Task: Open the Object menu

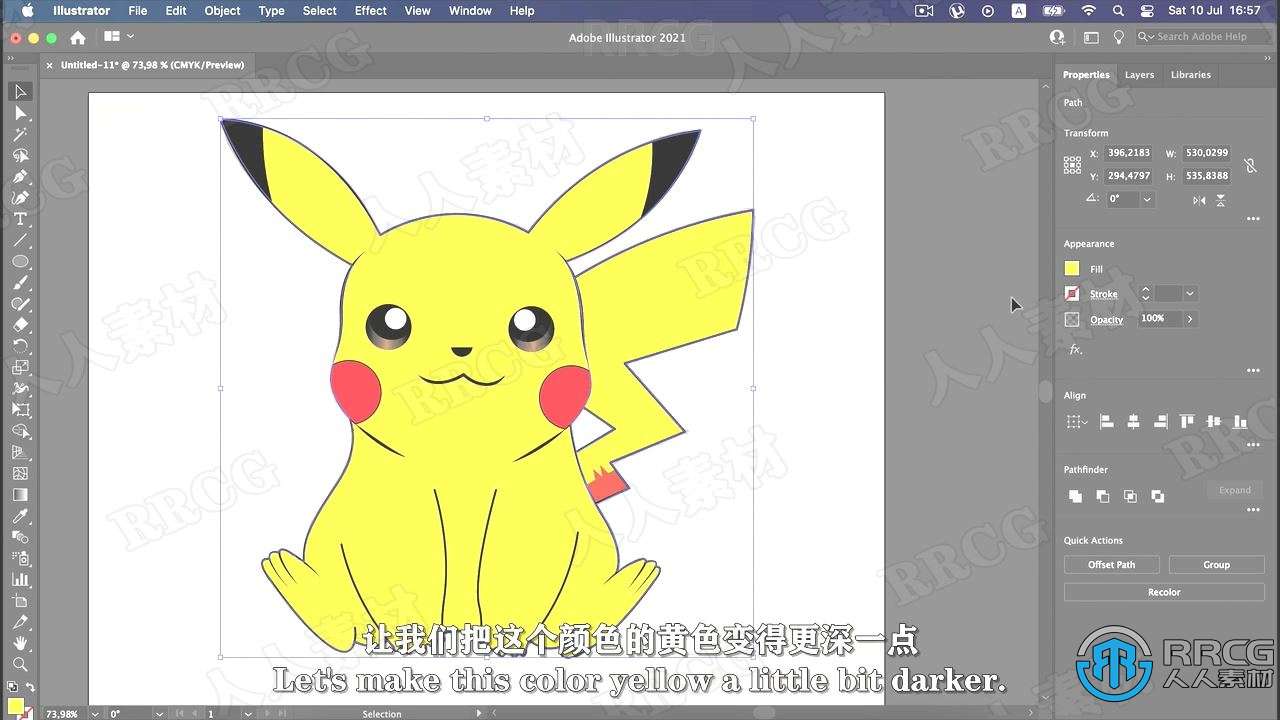Action: tap(222, 11)
